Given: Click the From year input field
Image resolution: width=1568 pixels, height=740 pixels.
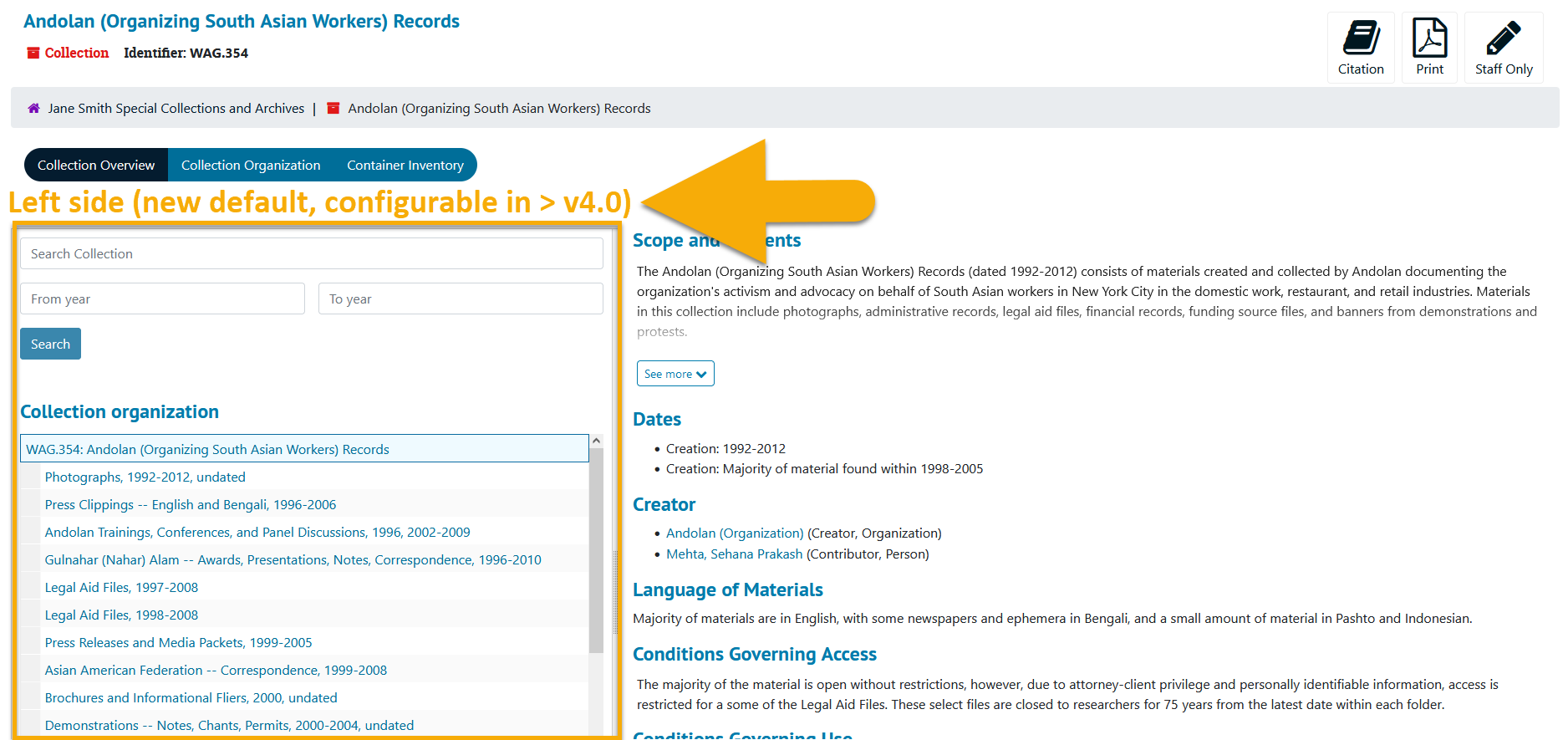Looking at the screenshot, I should click(162, 299).
